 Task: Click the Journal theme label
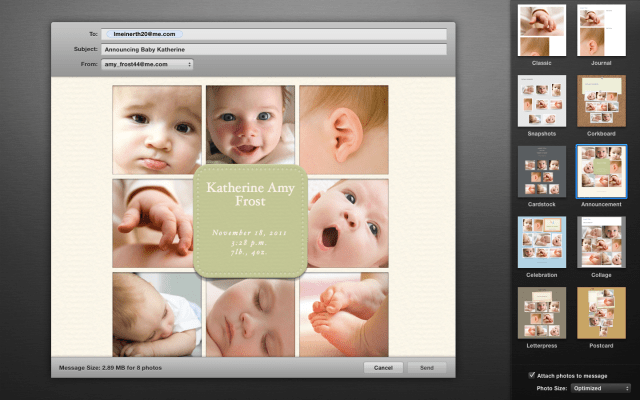pos(601,63)
